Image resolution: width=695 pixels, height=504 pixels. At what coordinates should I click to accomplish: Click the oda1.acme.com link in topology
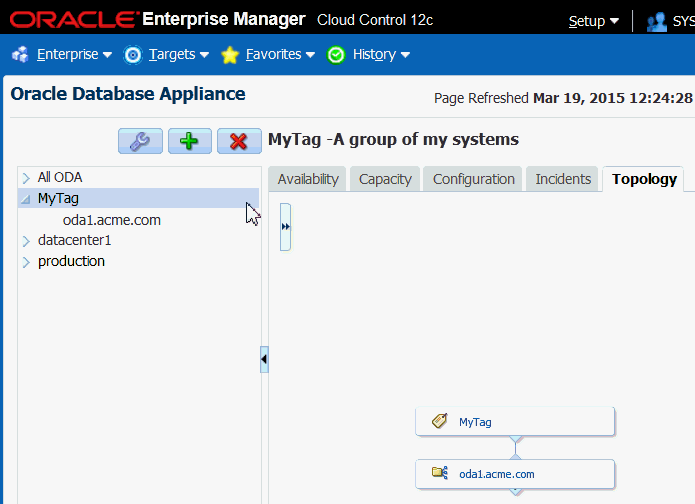496,474
